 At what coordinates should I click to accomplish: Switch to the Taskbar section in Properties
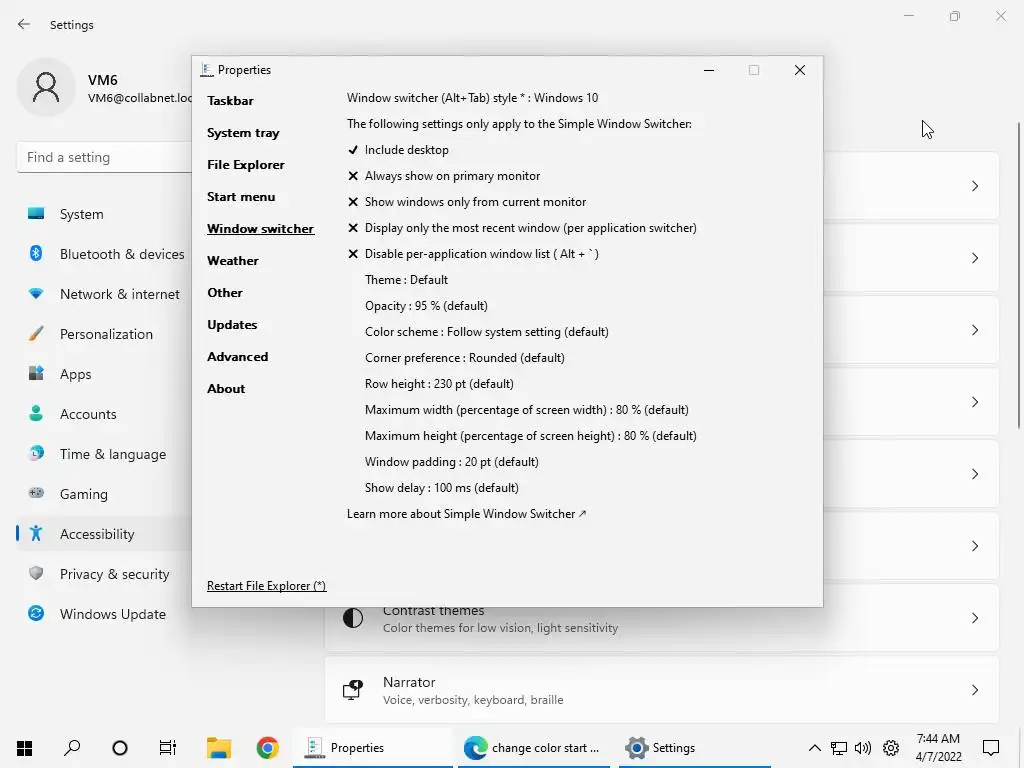230,101
